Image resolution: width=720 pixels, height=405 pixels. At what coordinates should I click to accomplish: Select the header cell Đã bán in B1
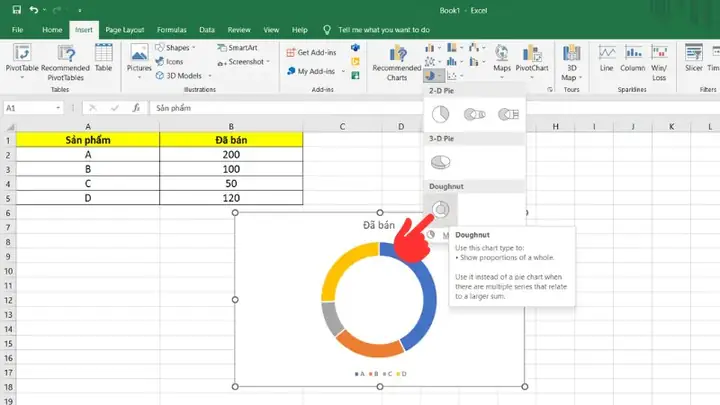pos(231,140)
